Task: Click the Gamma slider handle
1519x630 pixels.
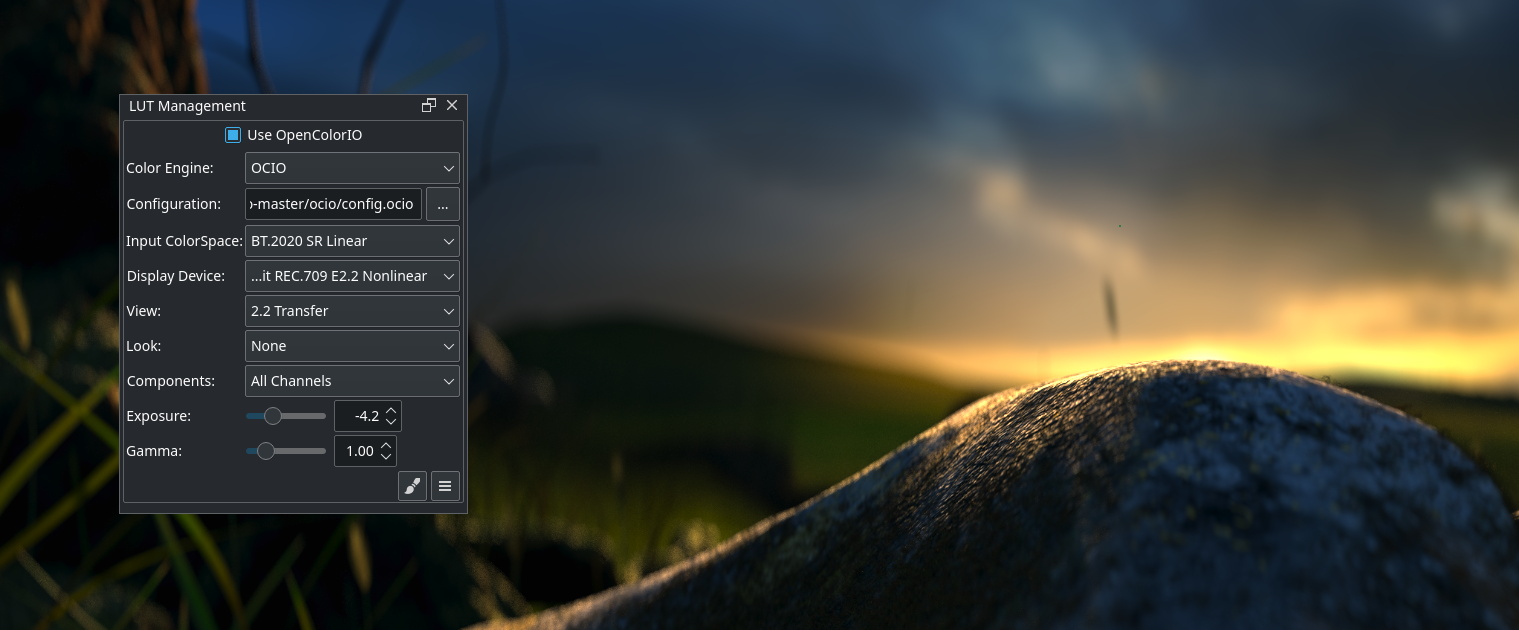Action: (266, 451)
